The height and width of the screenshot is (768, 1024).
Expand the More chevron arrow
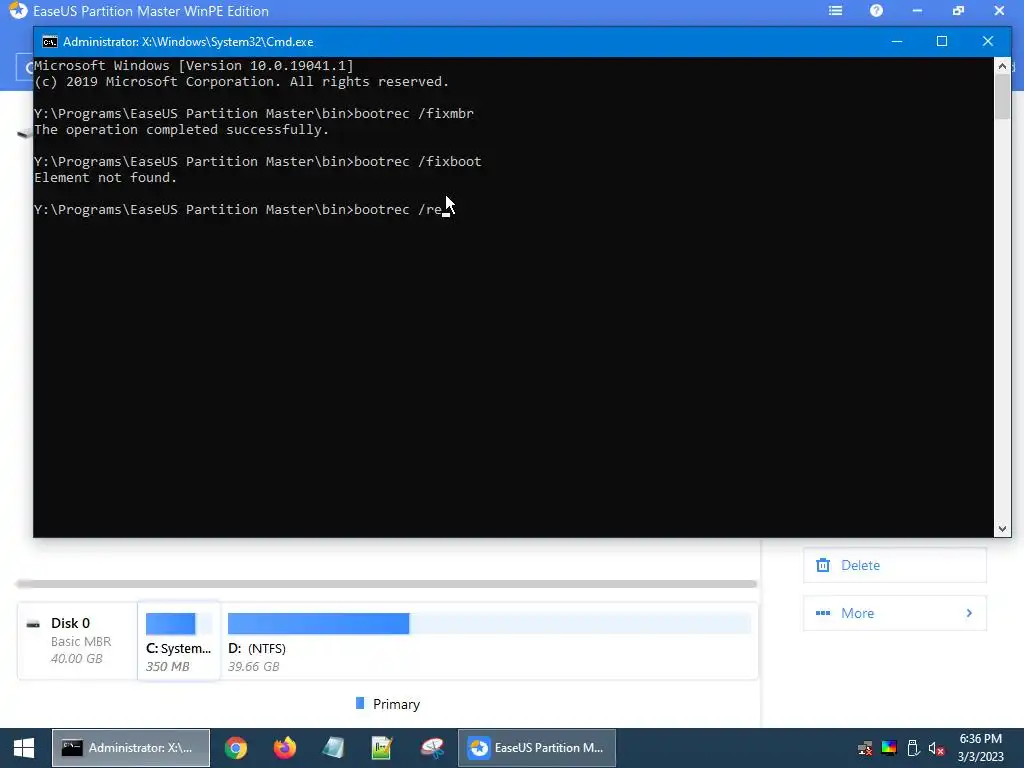click(969, 613)
